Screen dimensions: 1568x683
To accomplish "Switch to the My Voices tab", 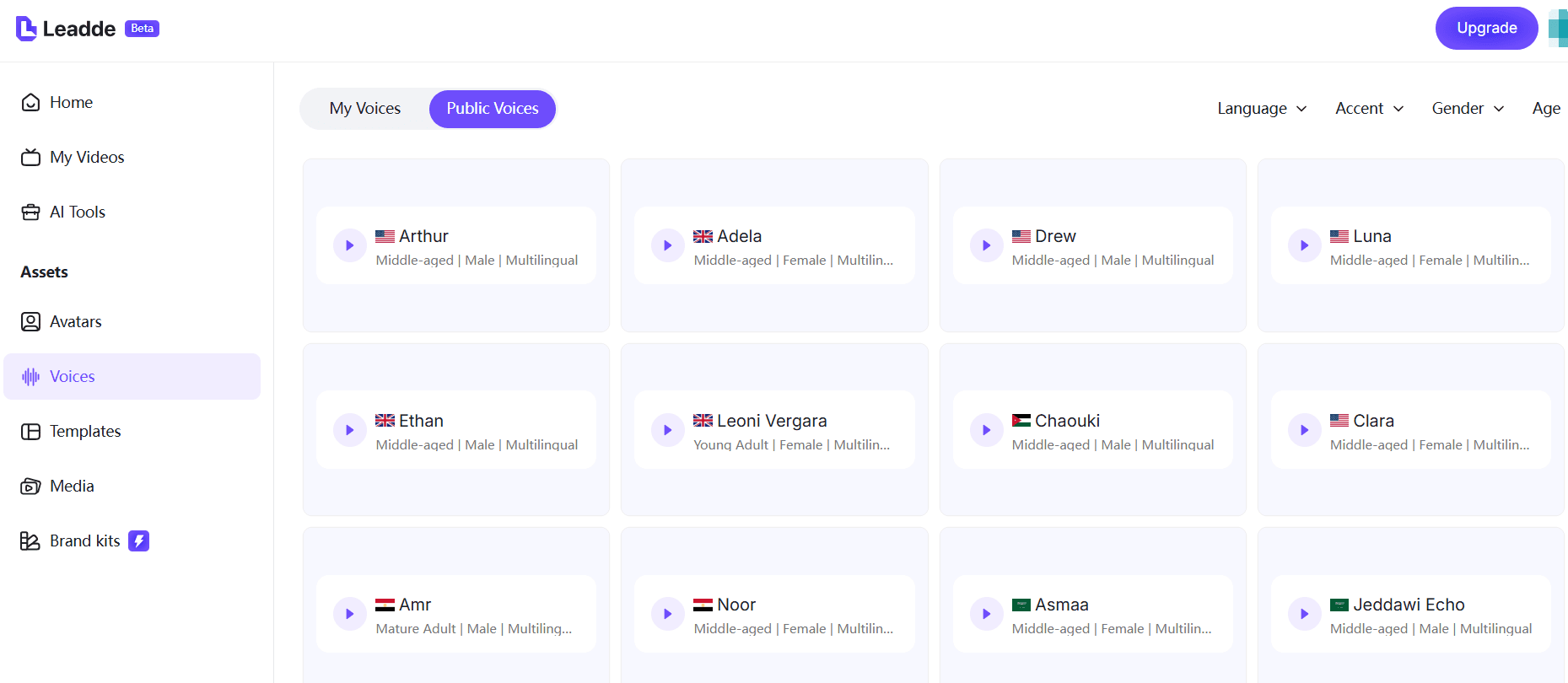I will coord(365,108).
